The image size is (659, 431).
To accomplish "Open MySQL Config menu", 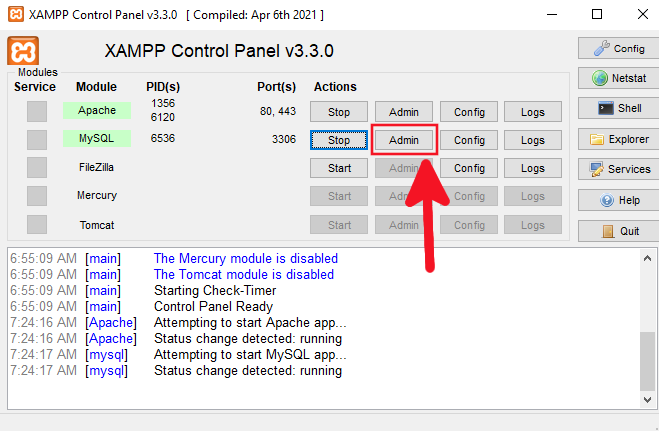I will click(469, 140).
